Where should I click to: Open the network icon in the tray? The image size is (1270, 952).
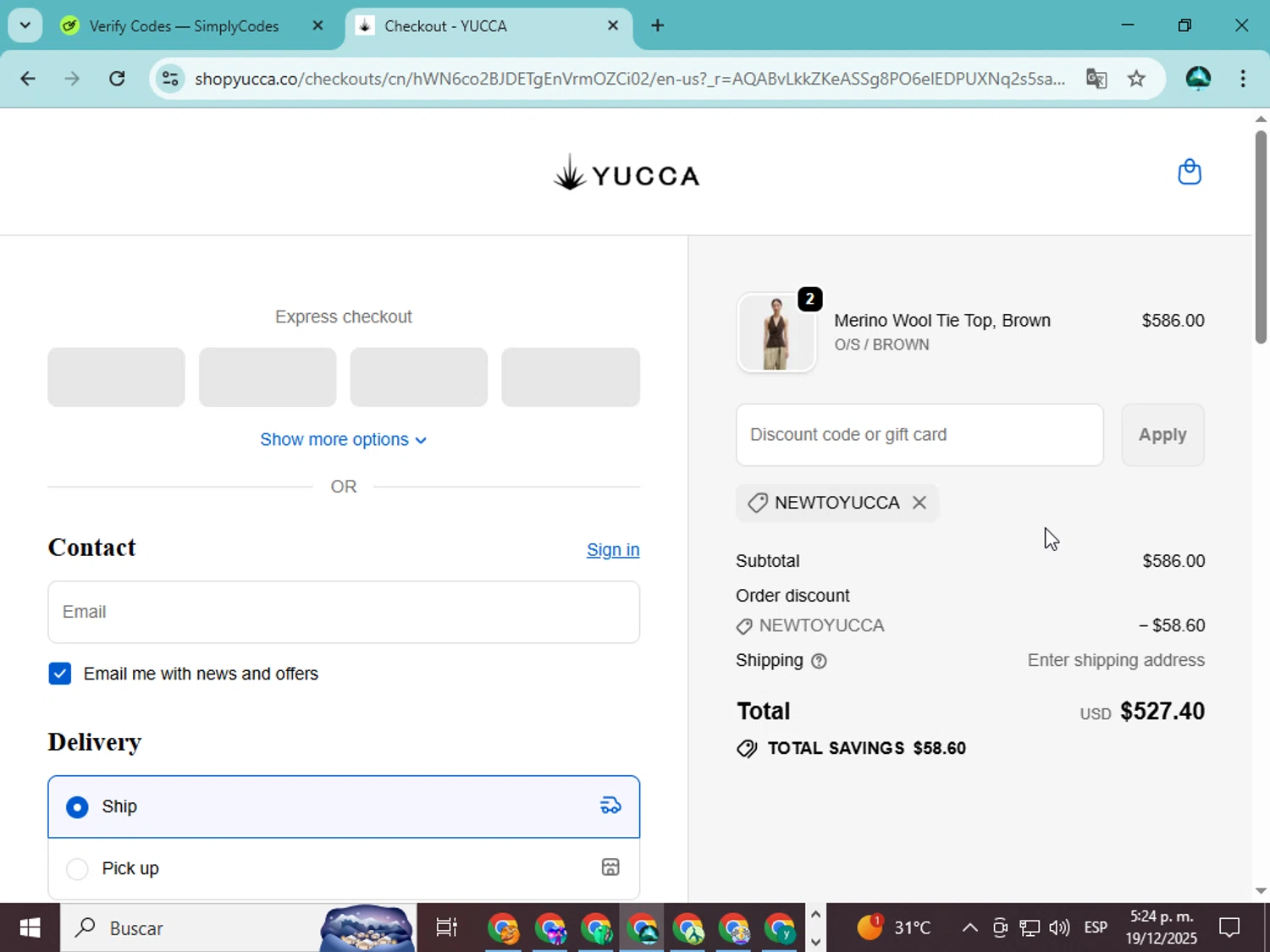[x=1030, y=928]
